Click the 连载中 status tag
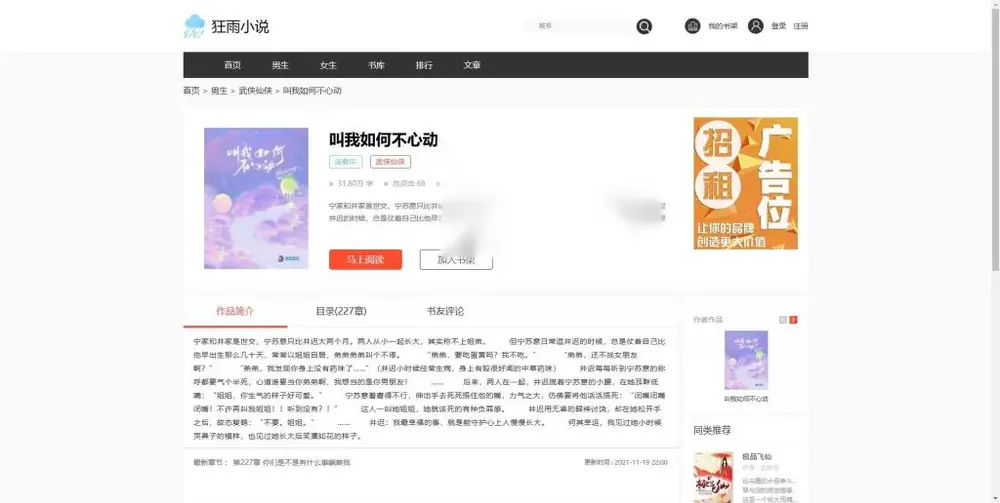Viewport: 1000px width, 503px height. pyautogui.click(x=346, y=162)
